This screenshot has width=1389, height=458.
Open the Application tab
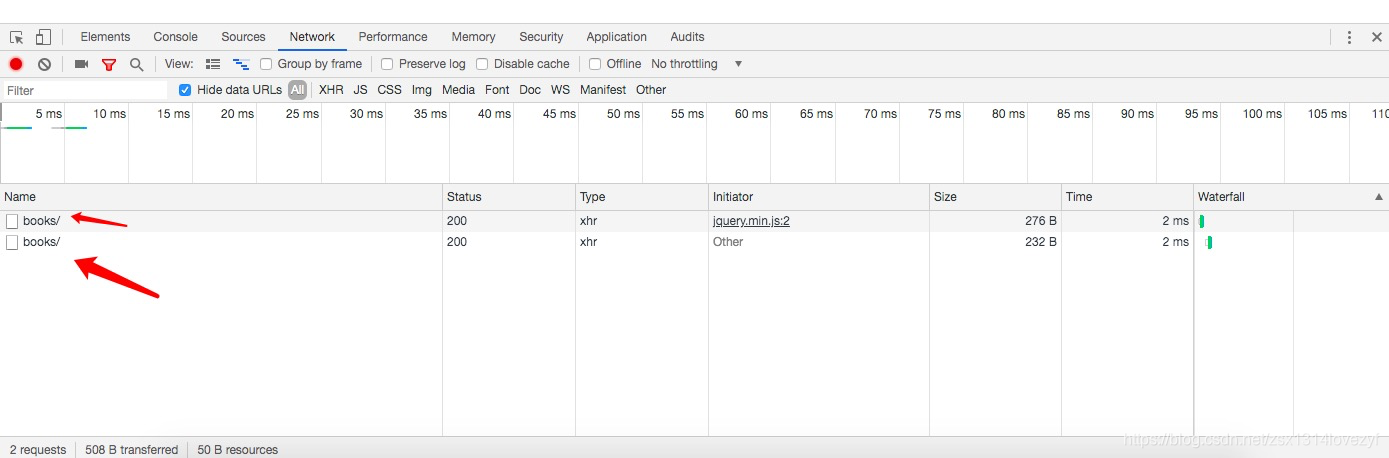coord(616,37)
